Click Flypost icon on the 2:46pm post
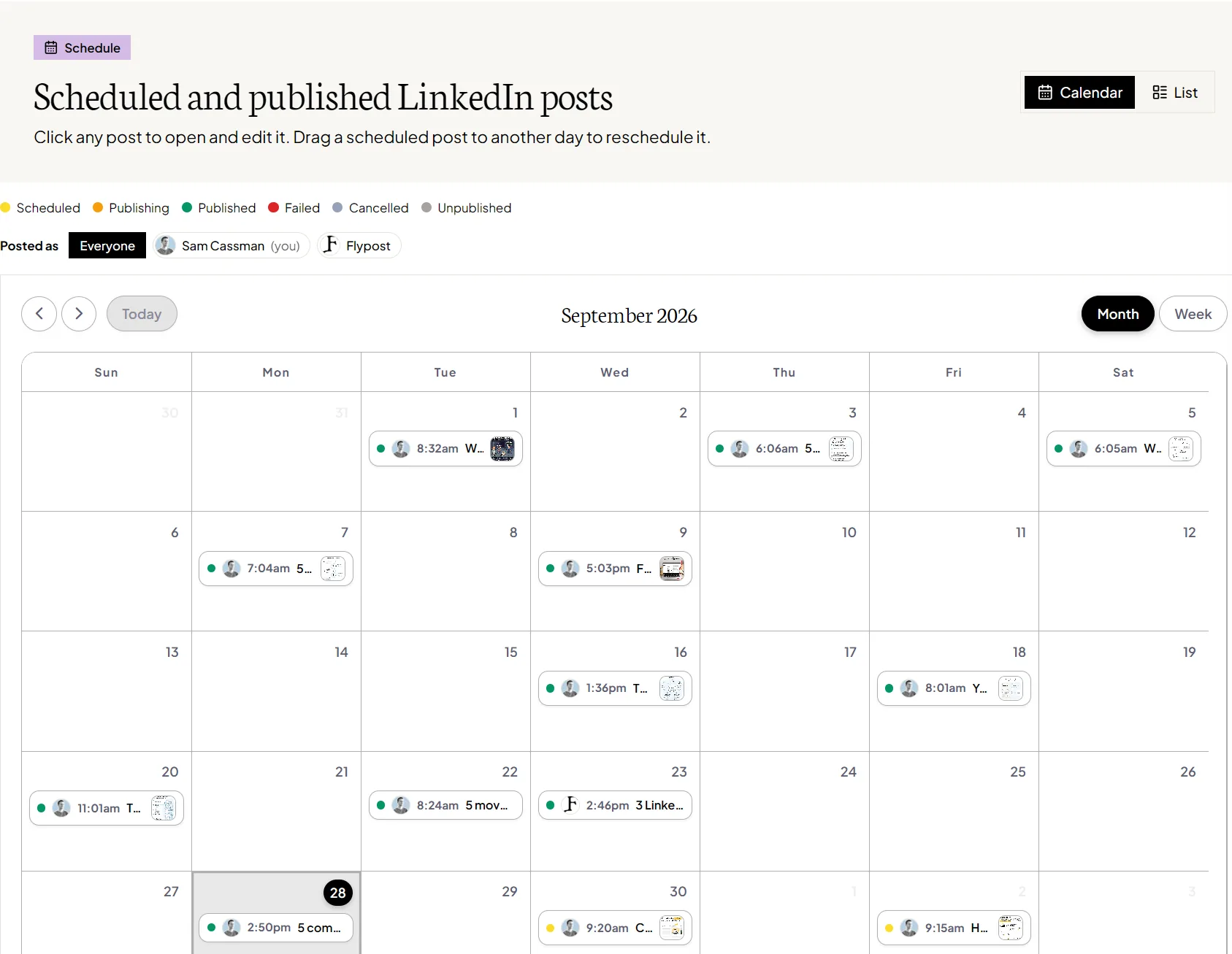Viewport: 1232px width, 954px height. click(570, 804)
